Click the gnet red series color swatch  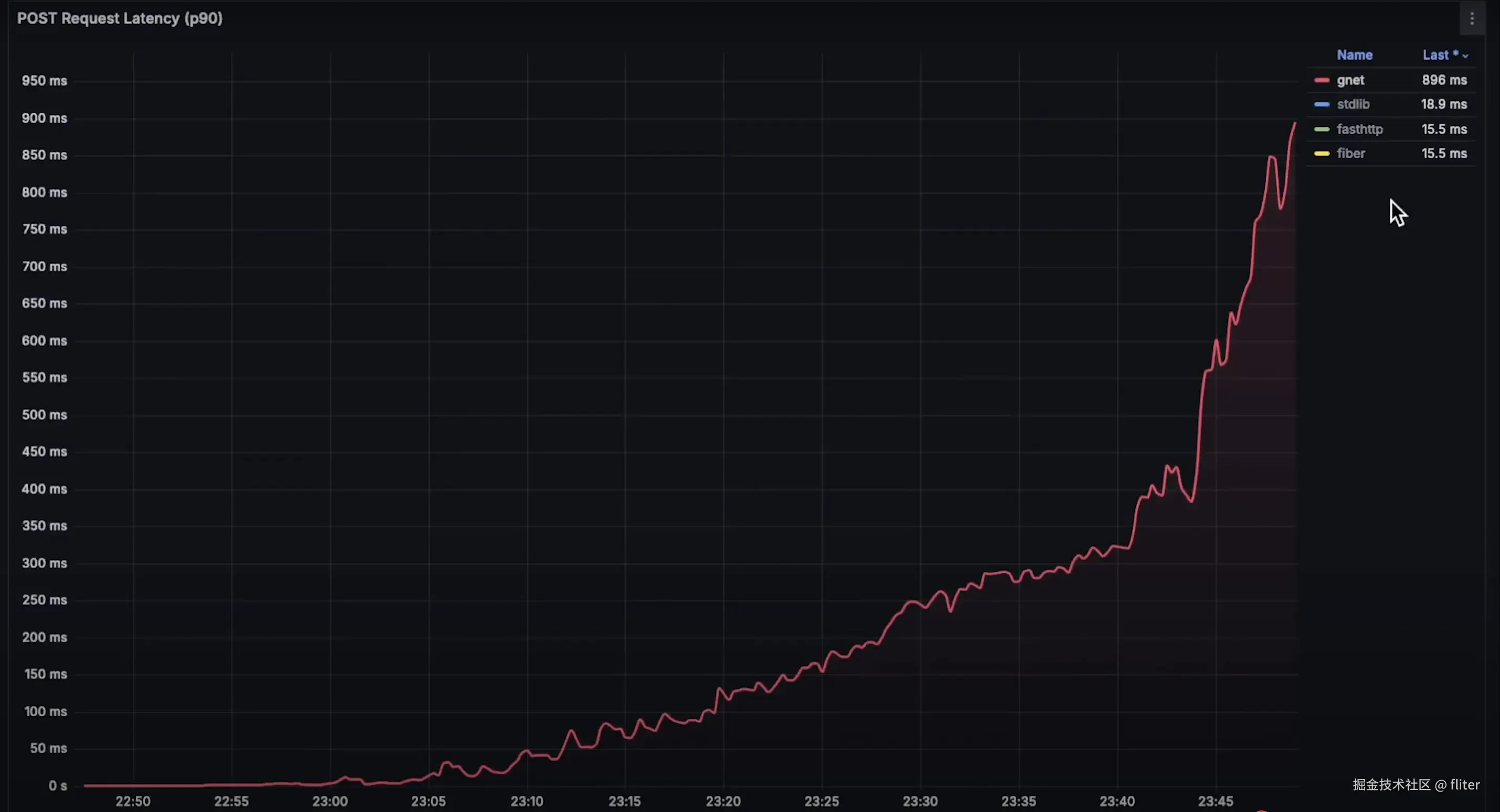1321,80
